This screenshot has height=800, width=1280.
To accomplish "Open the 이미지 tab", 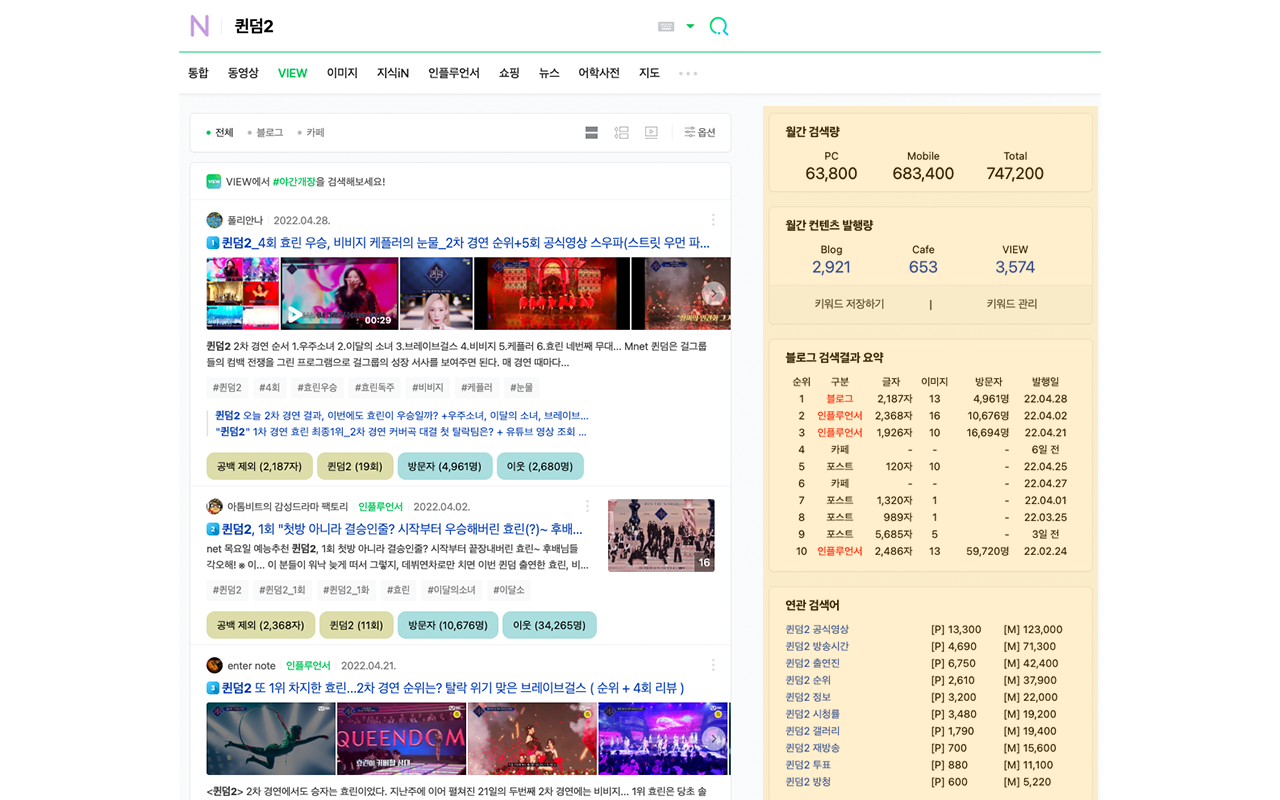I will 342,73.
